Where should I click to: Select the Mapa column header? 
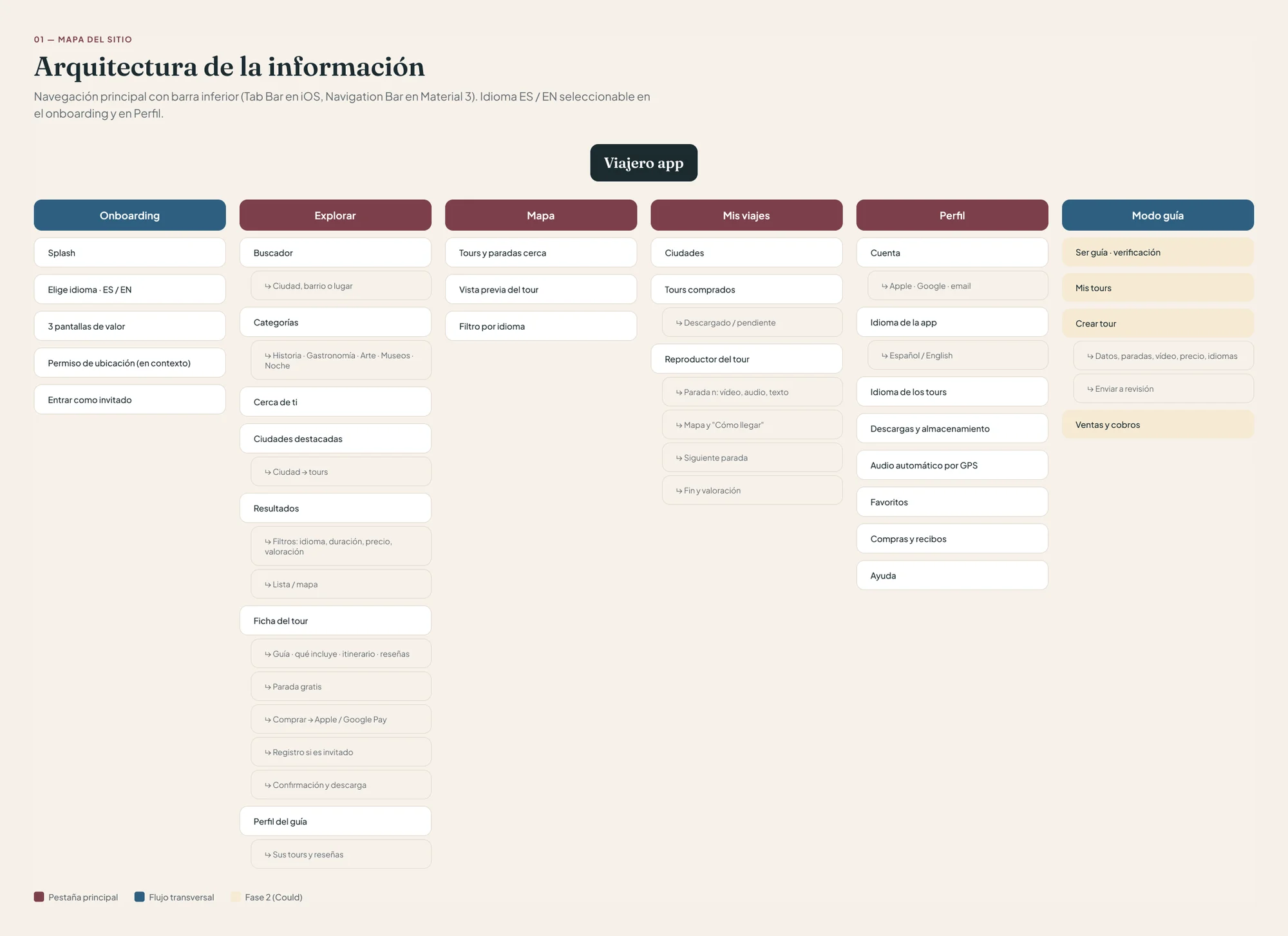click(x=541, y=215)
